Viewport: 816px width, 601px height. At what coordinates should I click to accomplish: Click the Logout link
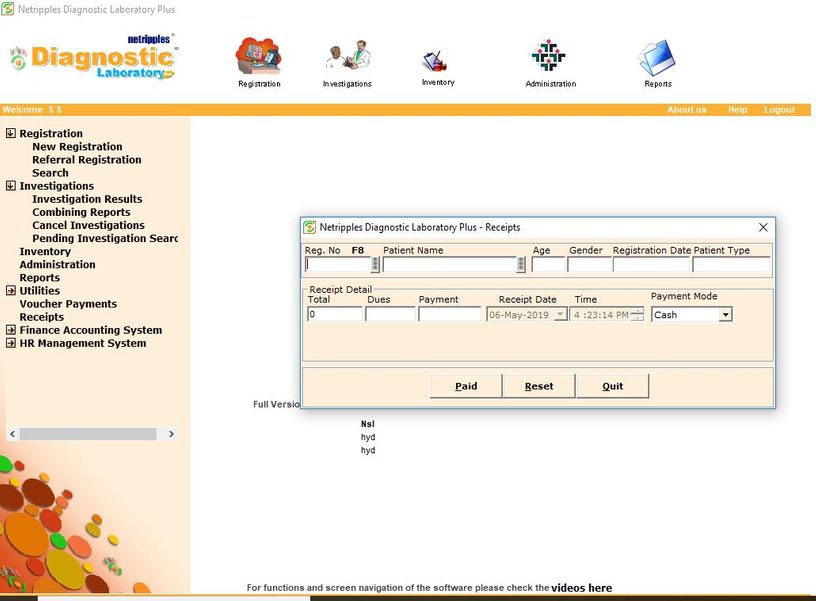click(779, 110)
